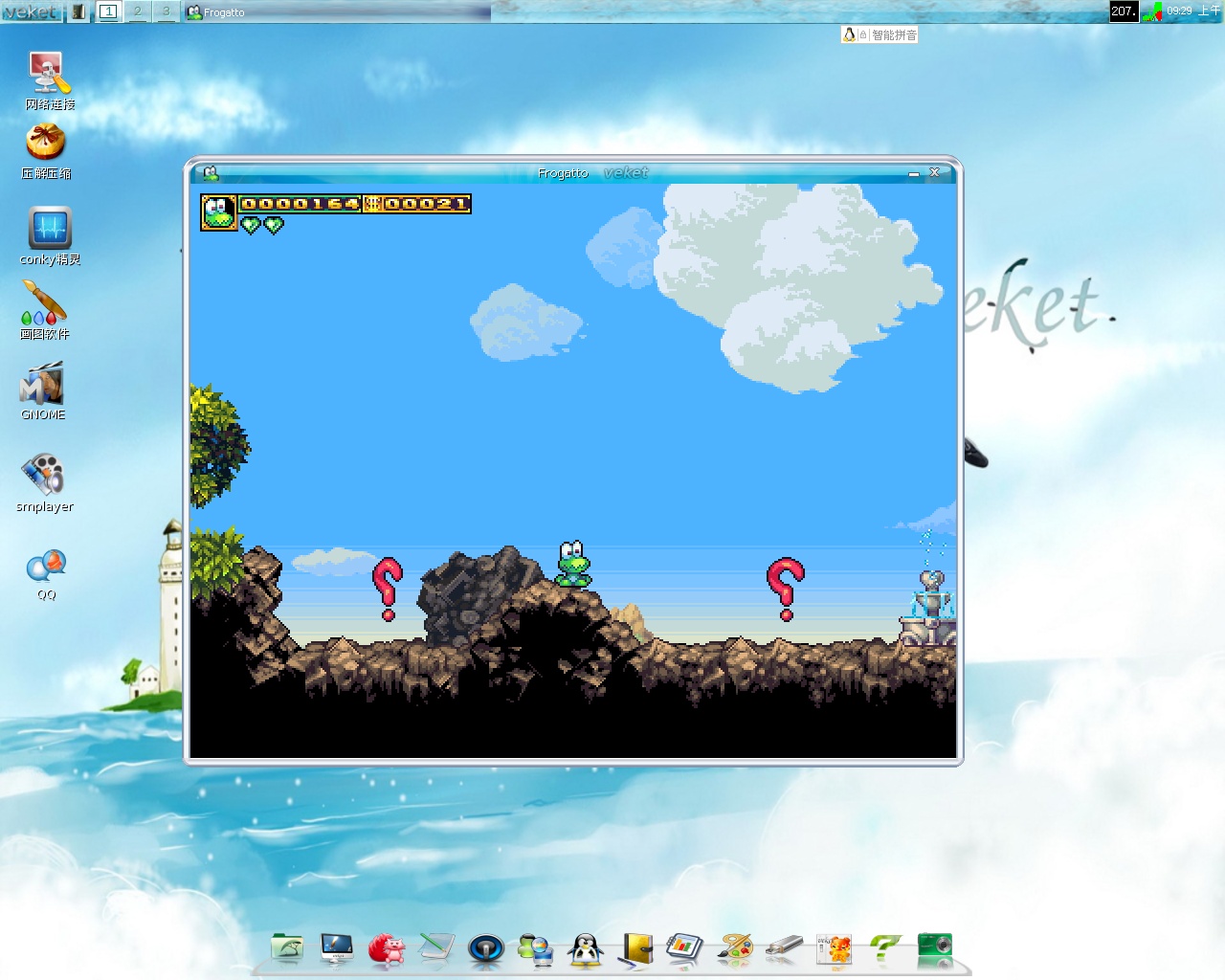Viewport: 1225px width, 980px height.
Task: Open the notepad with pen dock icon
Action: pos(436,948)
